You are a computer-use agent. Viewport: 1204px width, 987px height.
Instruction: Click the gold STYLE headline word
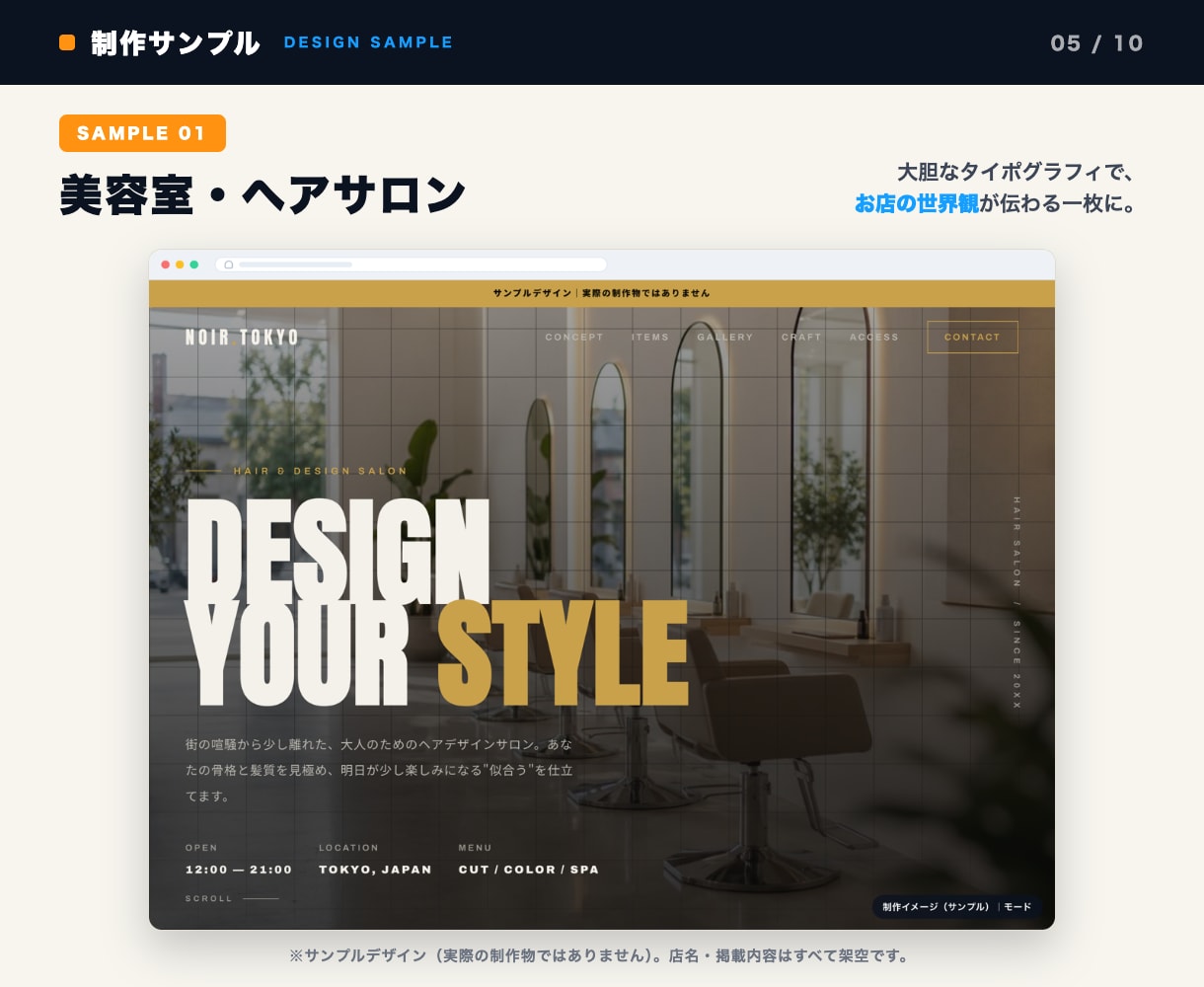(x=563, y=652)
